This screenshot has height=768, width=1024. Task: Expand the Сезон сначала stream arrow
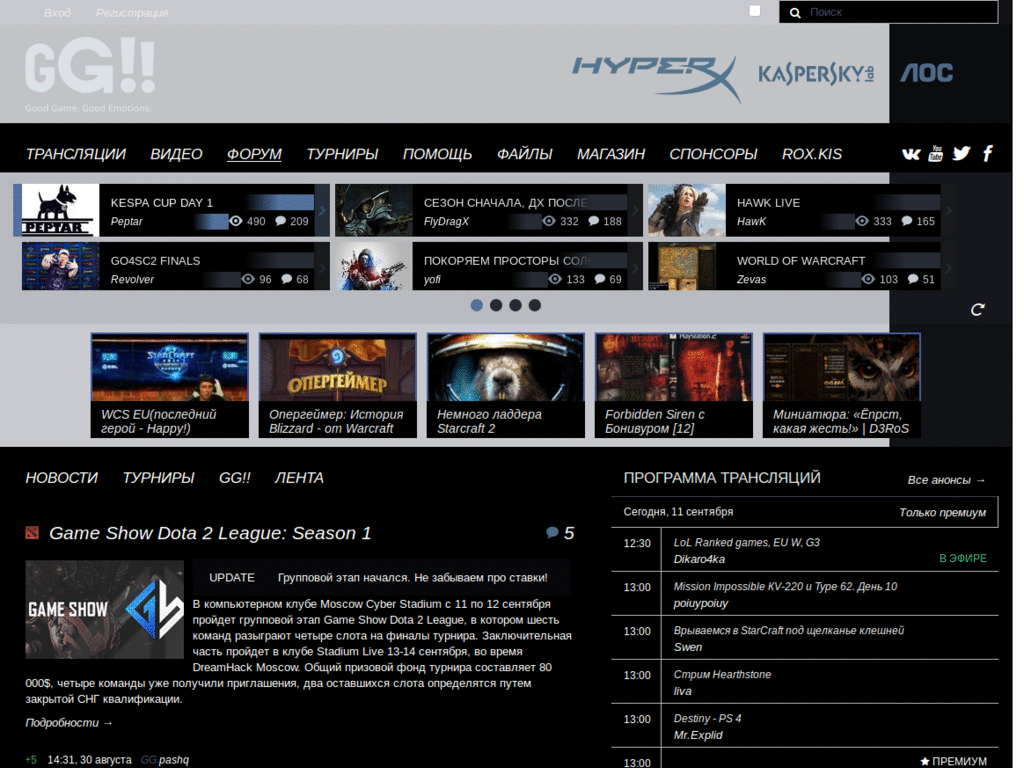click(635, 210)
